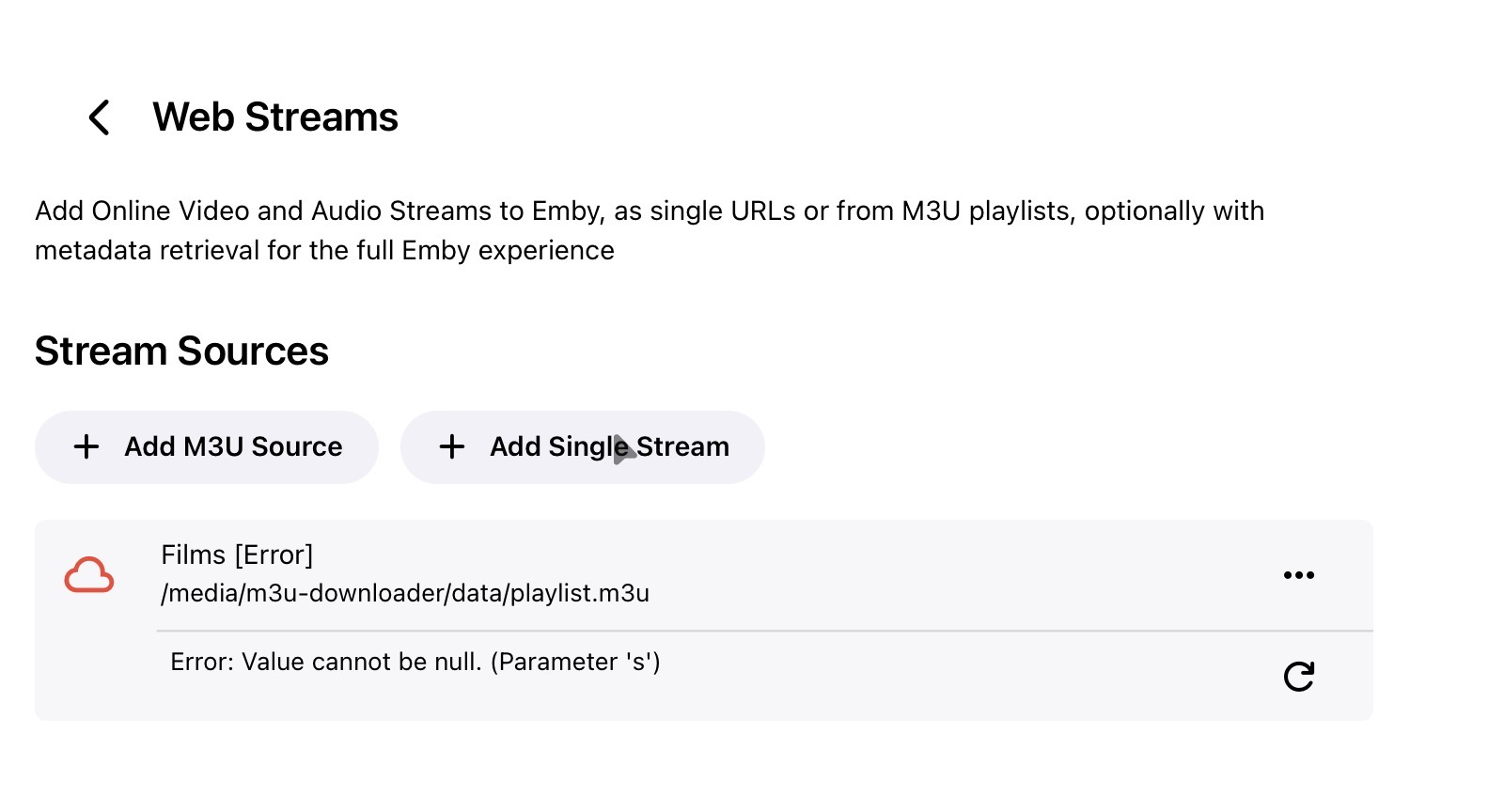Click the plus icon on Add Single Stream

[452, 447]
